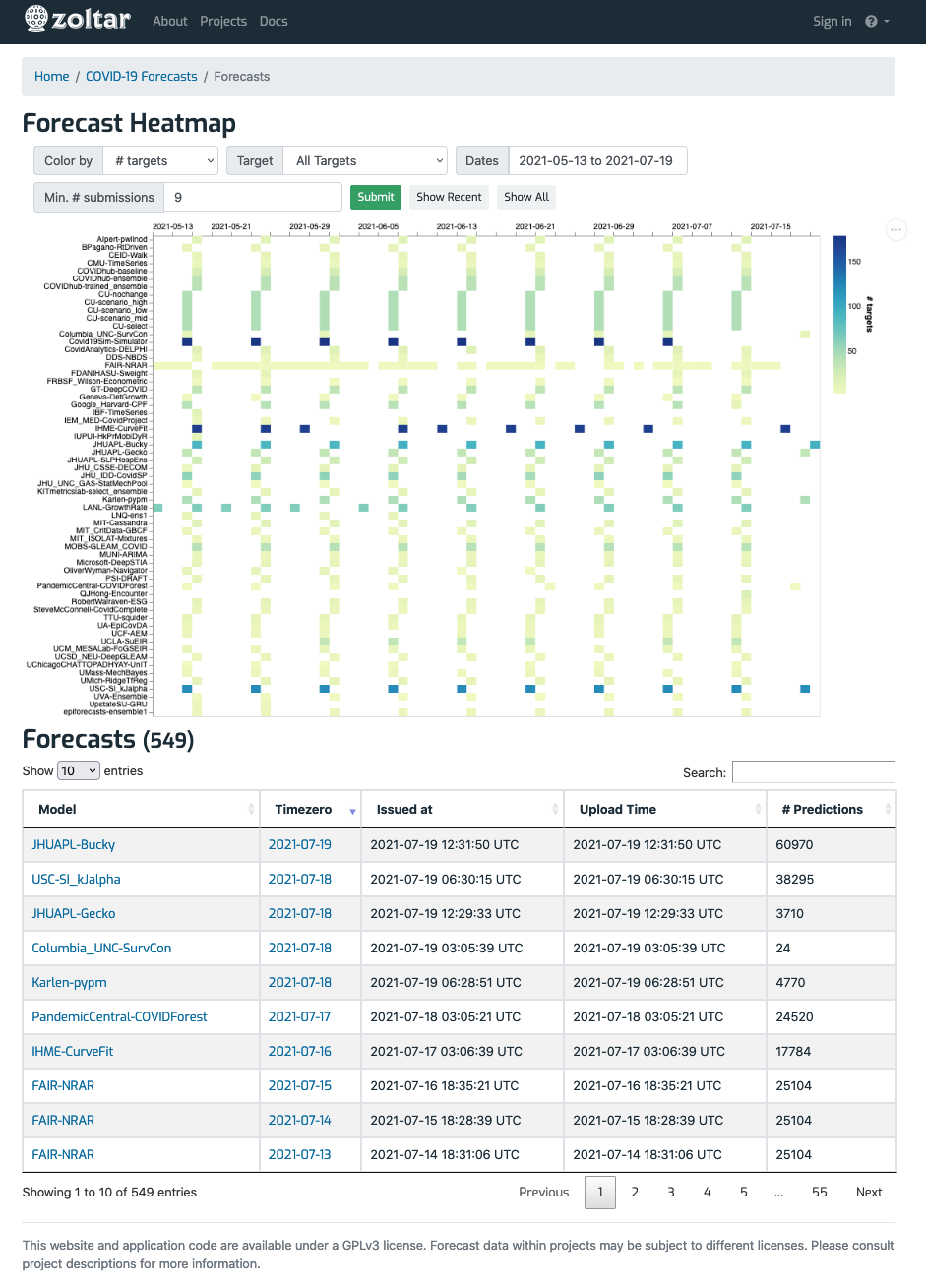The height and width of the screenshot is (1288, 926).
Task: Change the Show entries count dropdown
Action: point(79,770)
